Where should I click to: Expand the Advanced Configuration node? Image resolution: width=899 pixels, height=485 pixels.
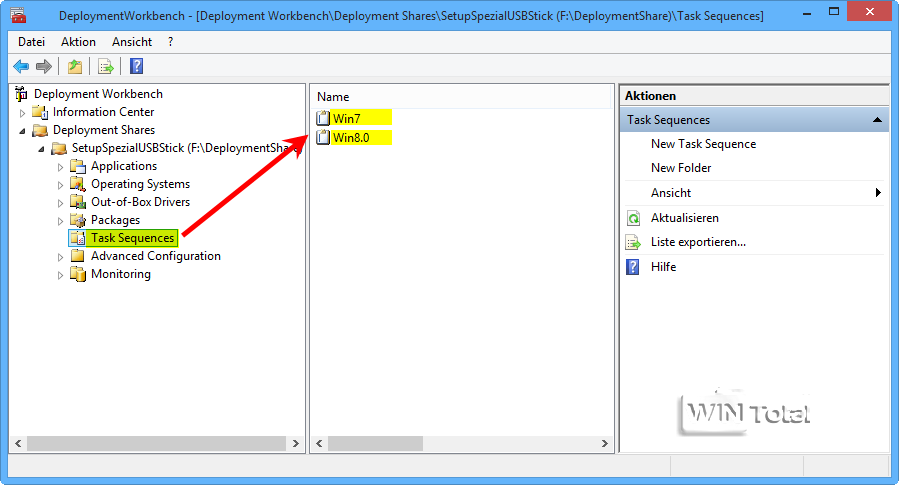tap(60, 257)
